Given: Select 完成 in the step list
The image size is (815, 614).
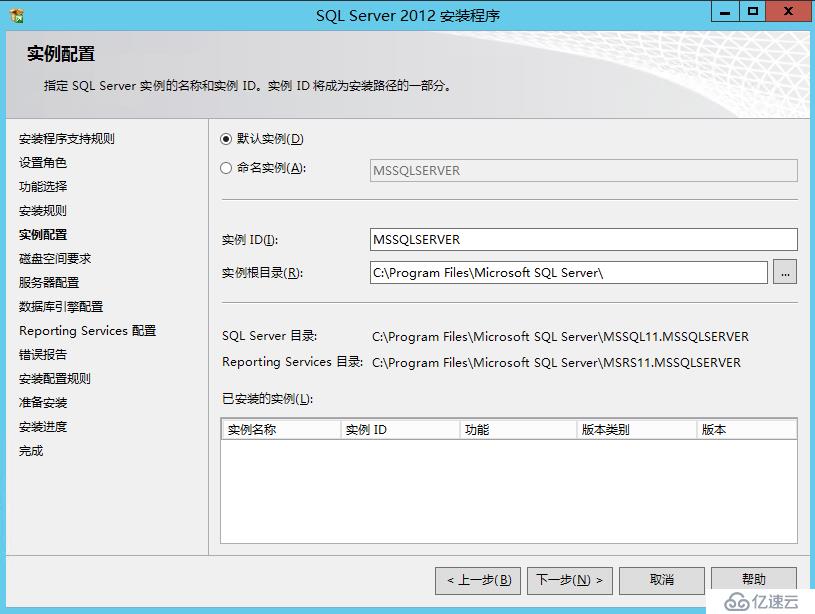Looking at the screenshot, I should (31, 451).
